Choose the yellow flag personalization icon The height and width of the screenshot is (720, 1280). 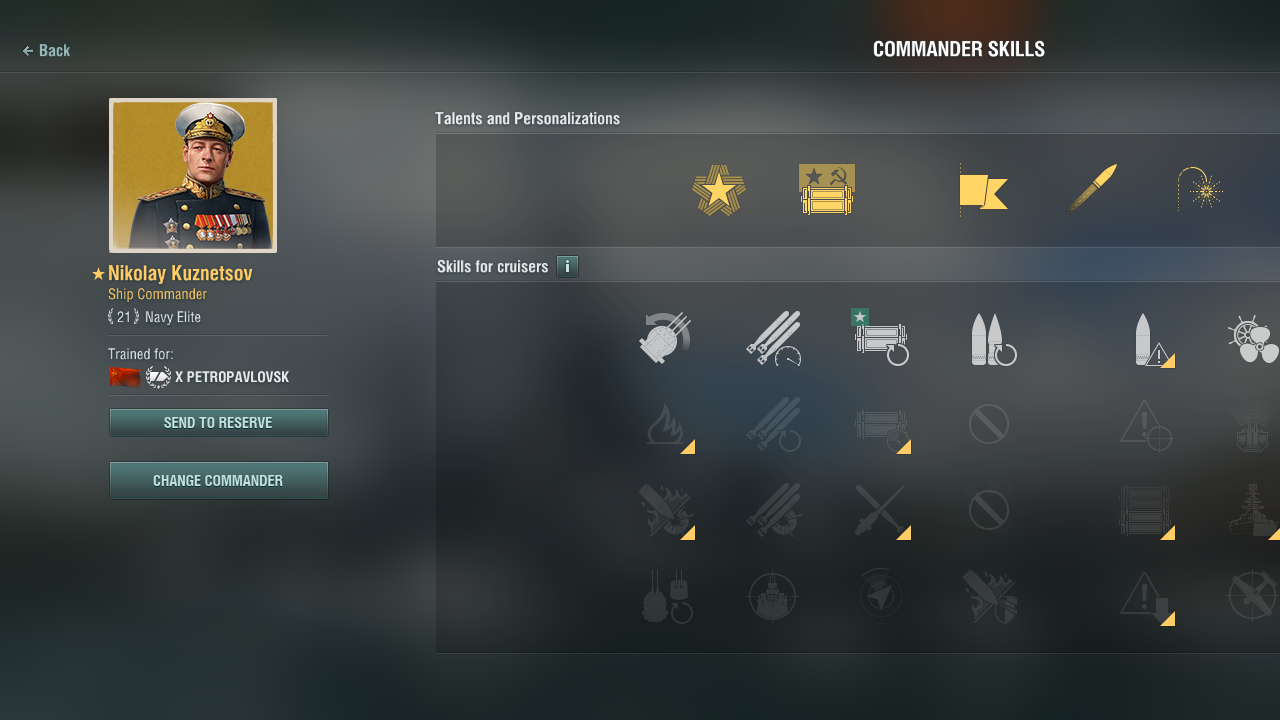pyautogui.click(x=983, y=190)
